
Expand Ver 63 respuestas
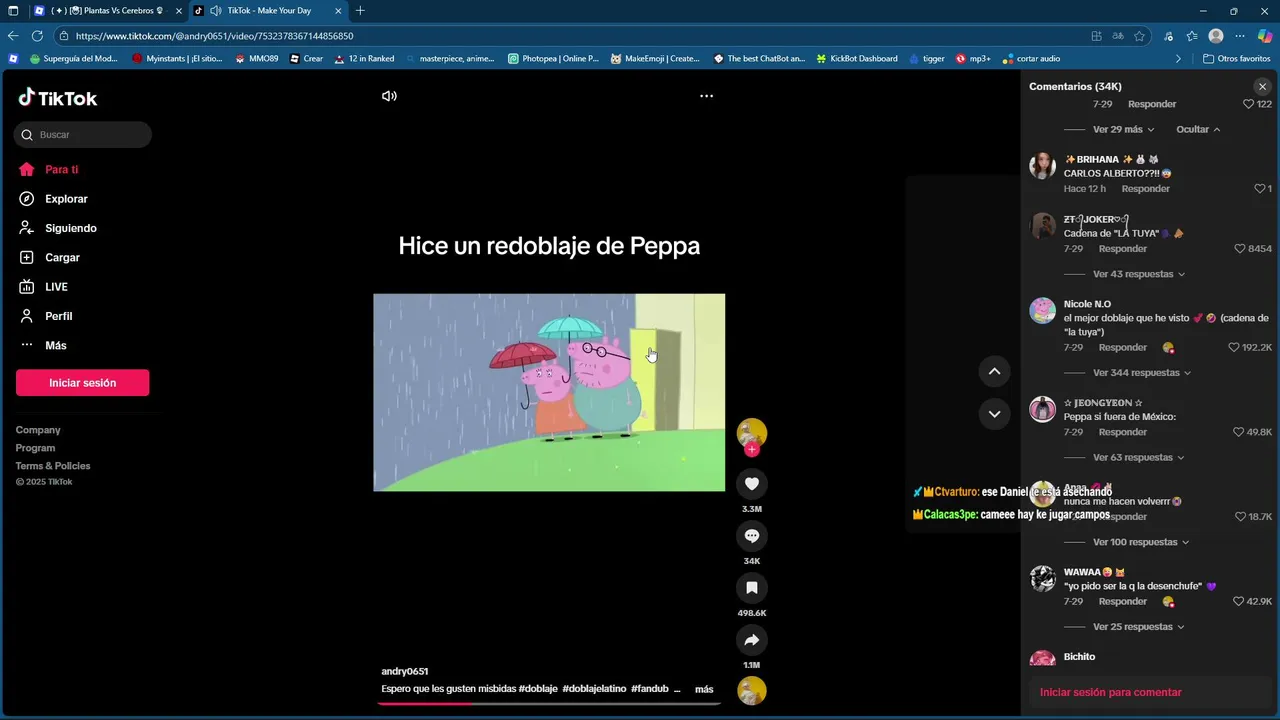1139,457
